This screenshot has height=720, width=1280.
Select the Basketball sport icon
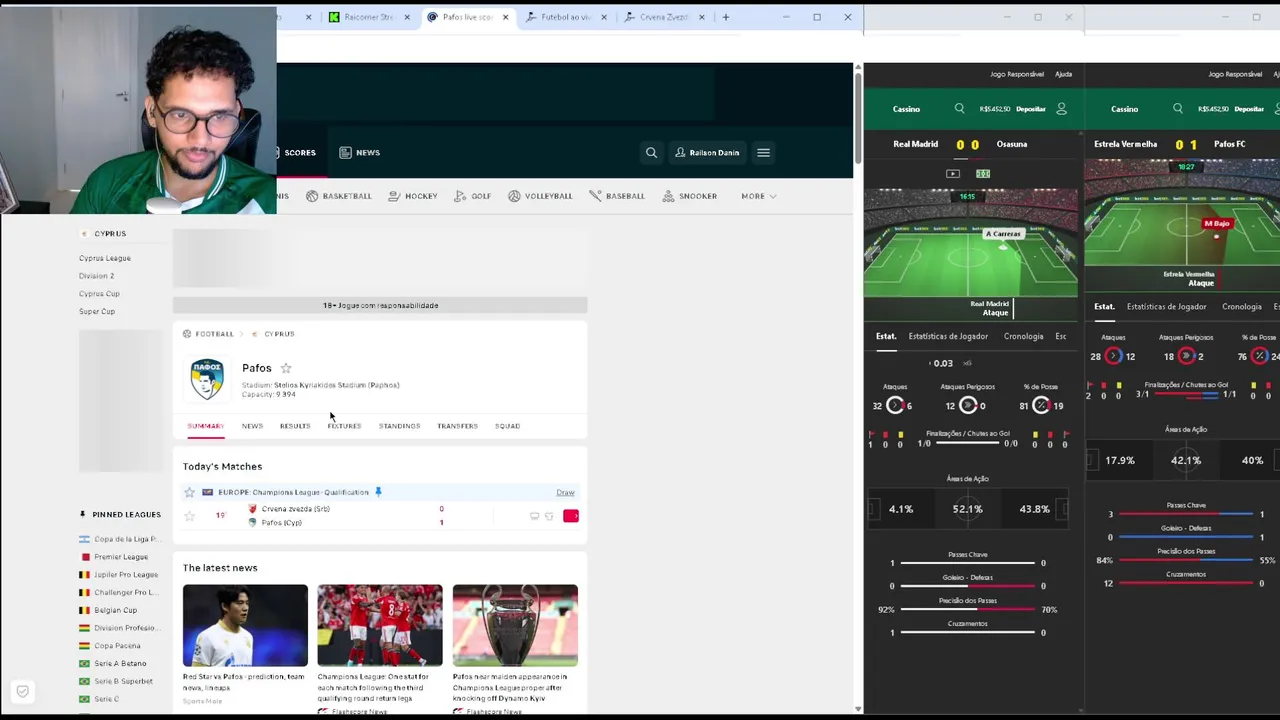tap(312, 196)
